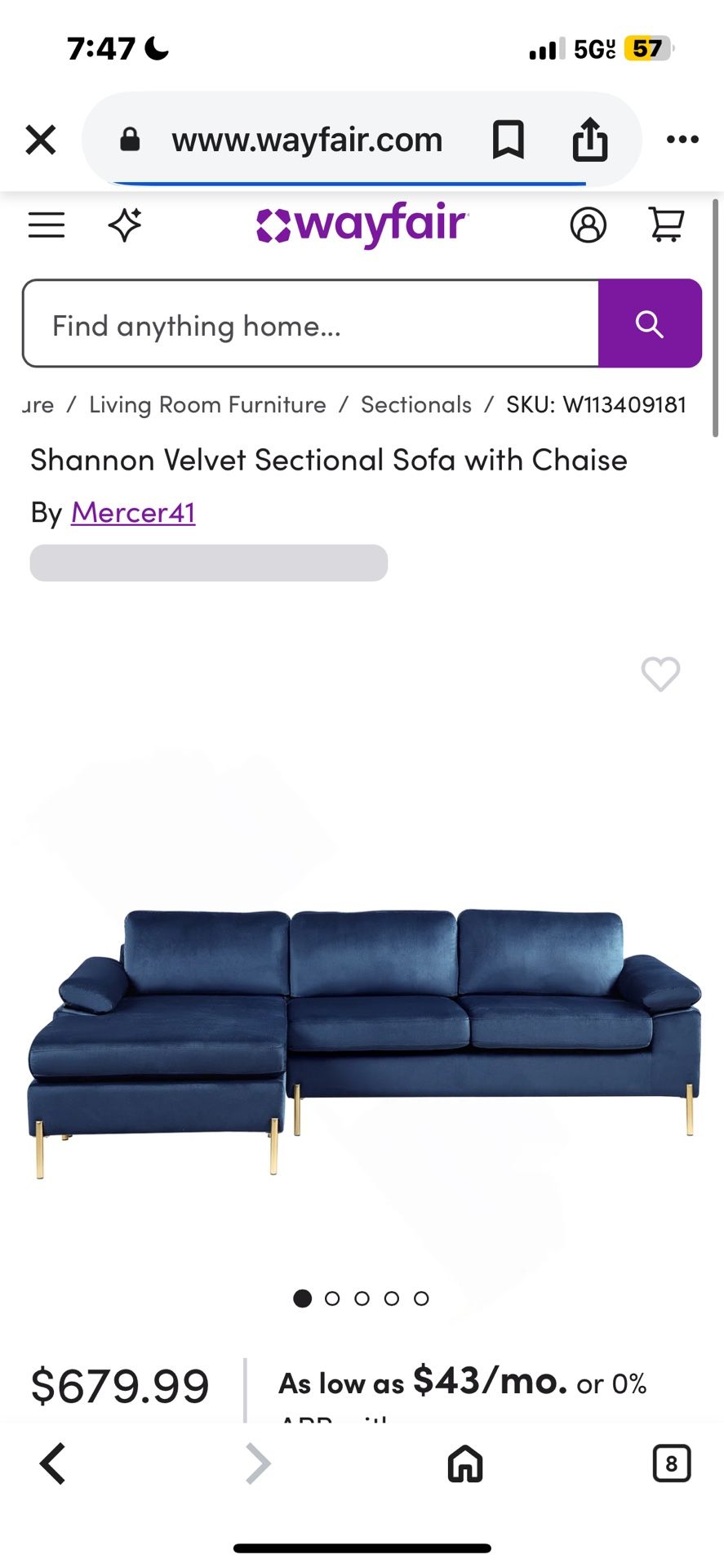Tap the search magnifier button

tap(649, 323)
